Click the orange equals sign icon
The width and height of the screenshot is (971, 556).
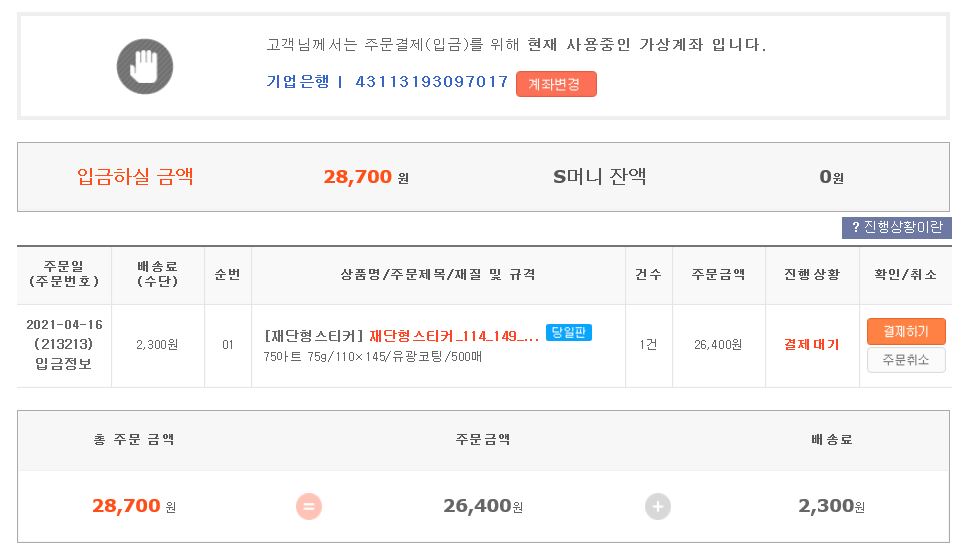pyautogui.click(x=309, y=507)
